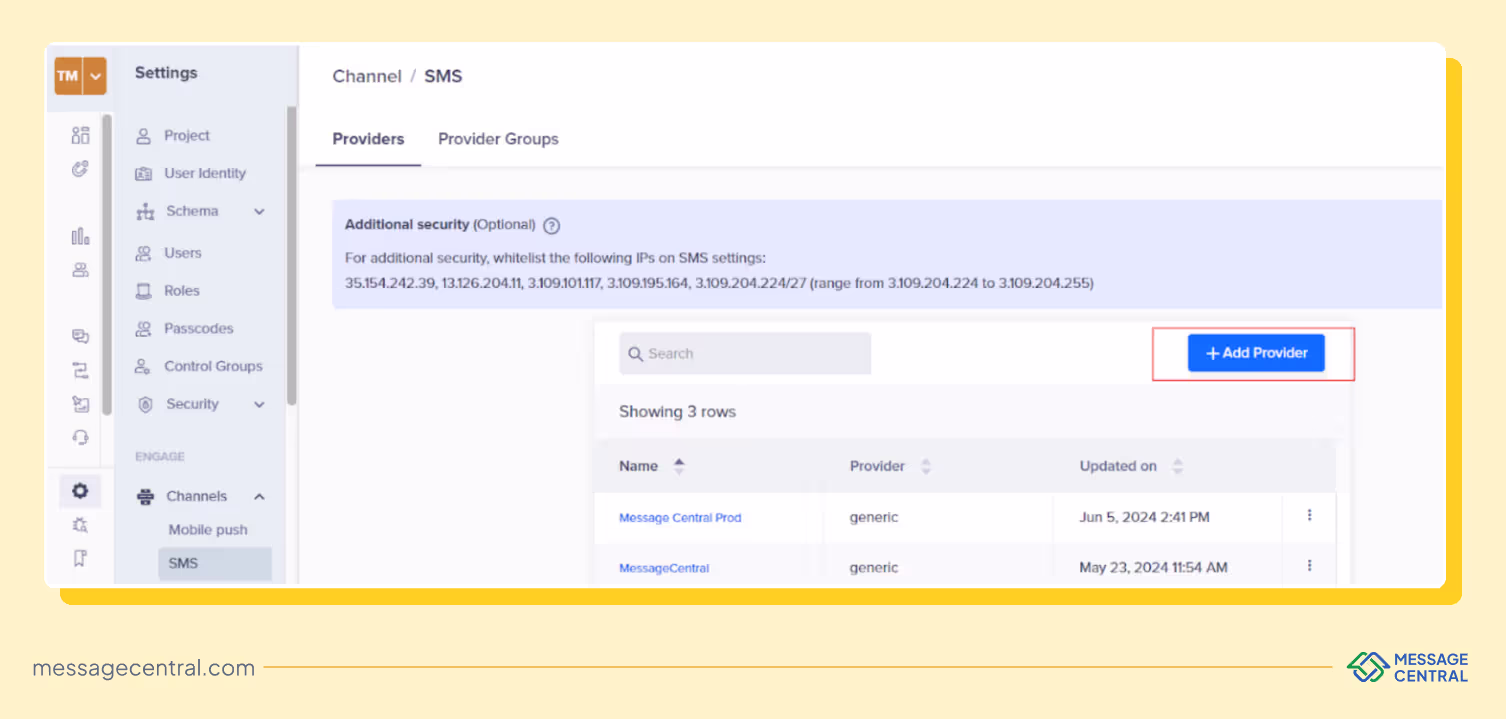
Task: Click the Roles laptop icon
Action: [x=144, y=291]
